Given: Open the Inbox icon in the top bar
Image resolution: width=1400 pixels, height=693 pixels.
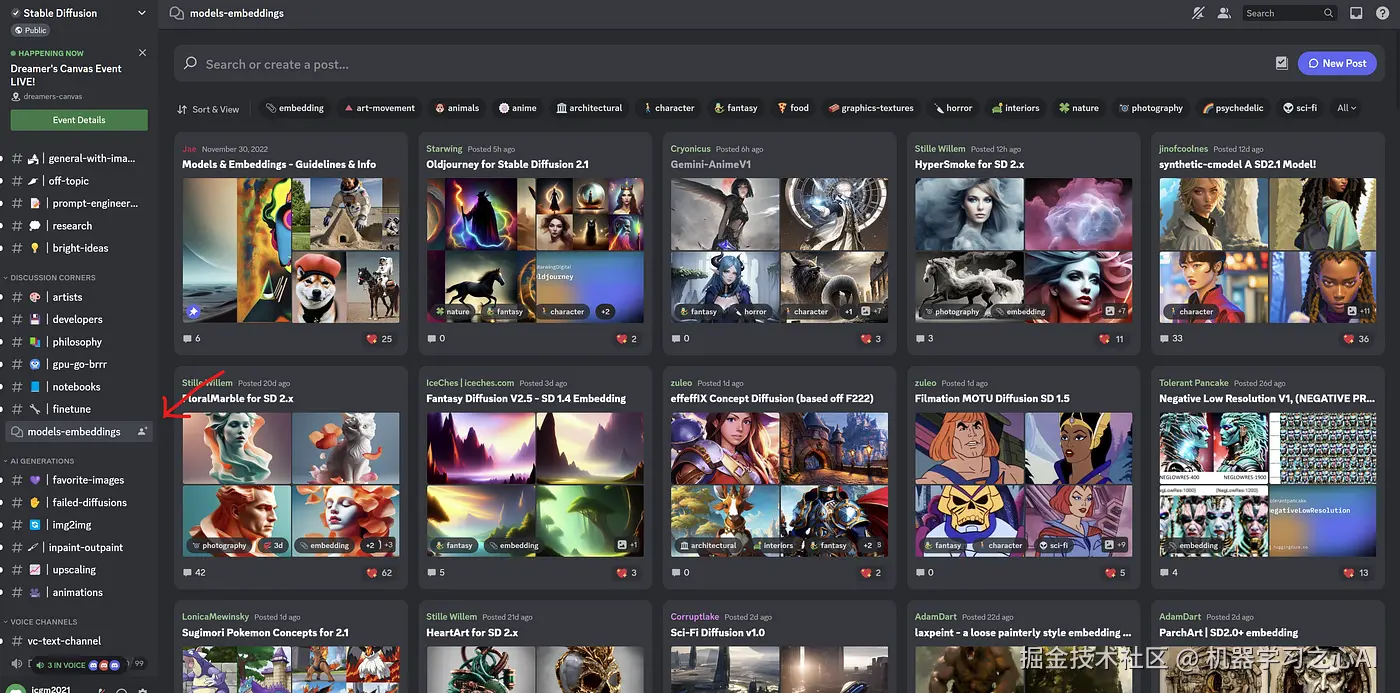Looking at the screenshot, I should point(1356,12).
